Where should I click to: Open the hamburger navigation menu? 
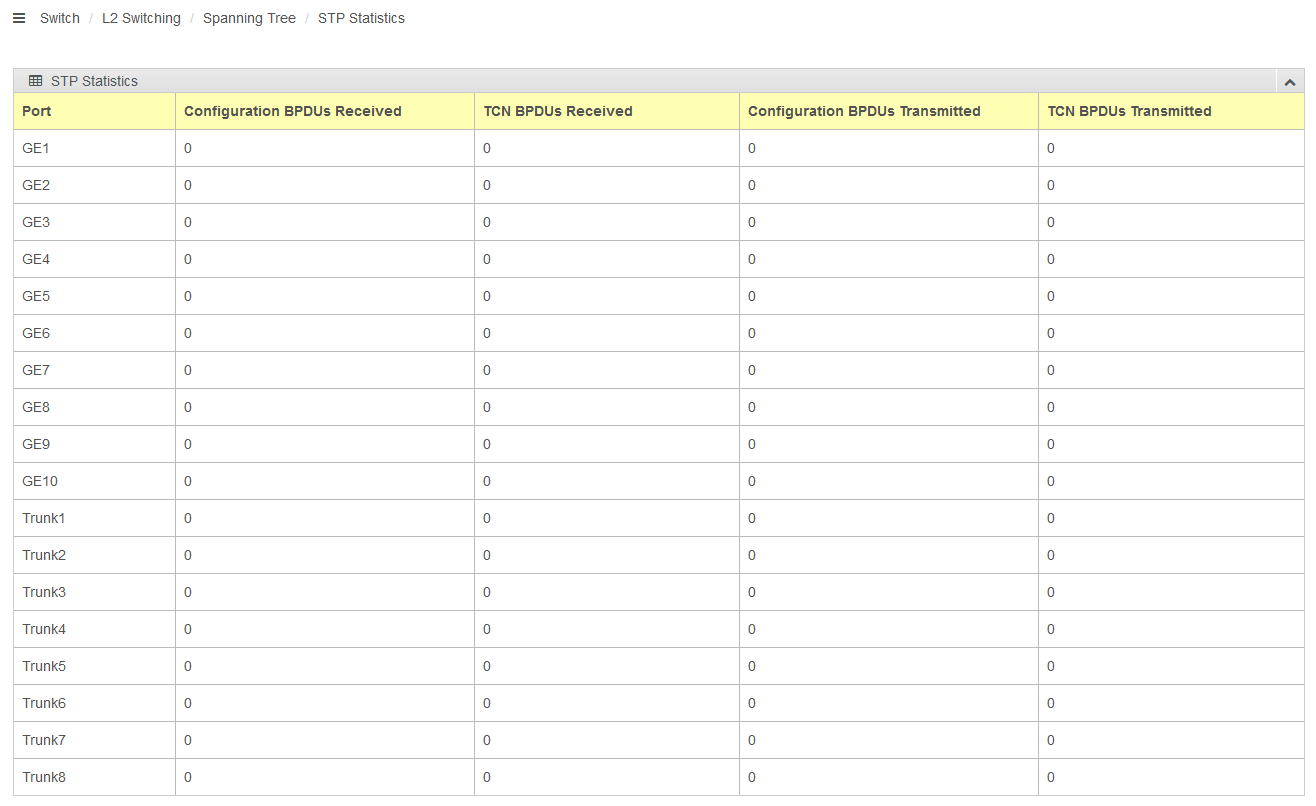click(19, 18)
